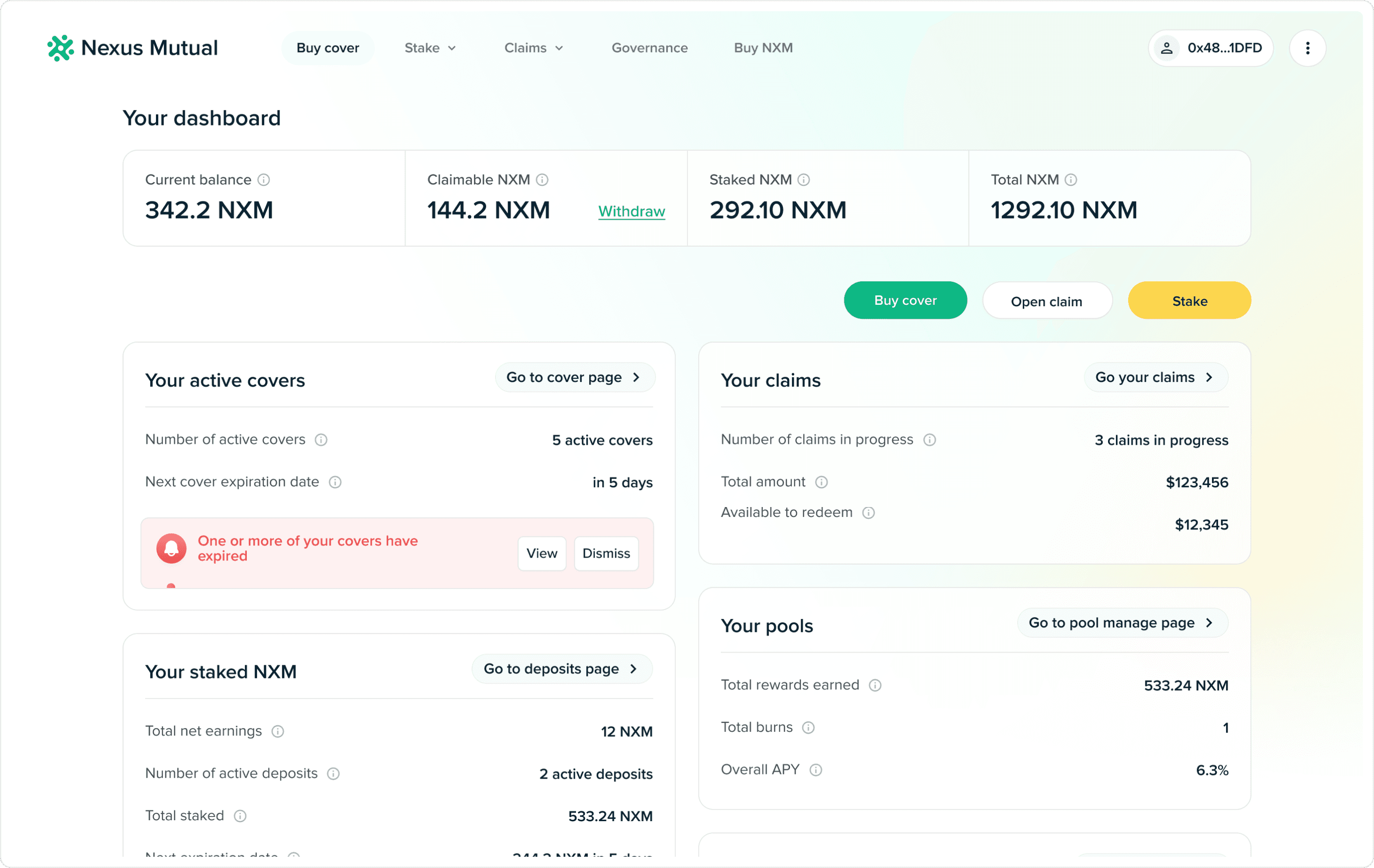Open Go to pool manage page
This screenshot has height=868, width=1374.
[1122, 623]
